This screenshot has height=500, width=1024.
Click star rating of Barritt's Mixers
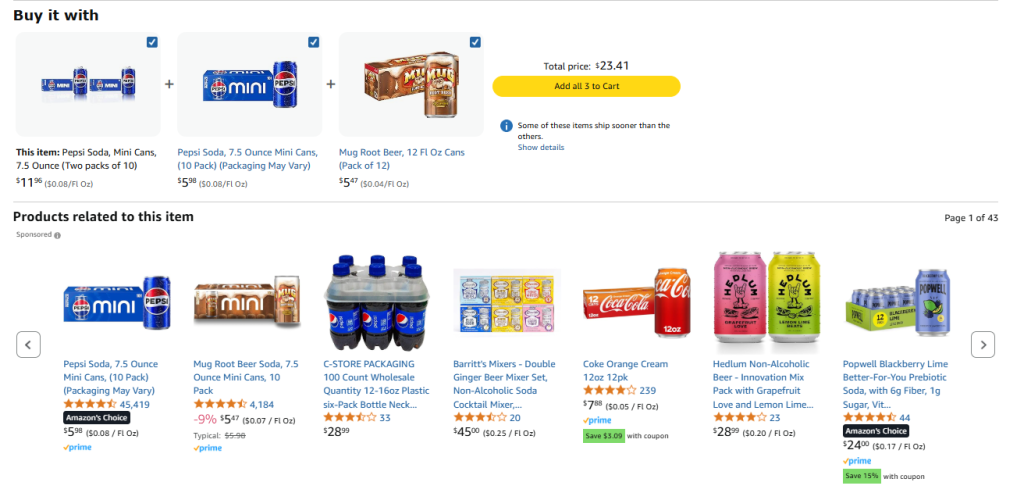tap(480, 417)
